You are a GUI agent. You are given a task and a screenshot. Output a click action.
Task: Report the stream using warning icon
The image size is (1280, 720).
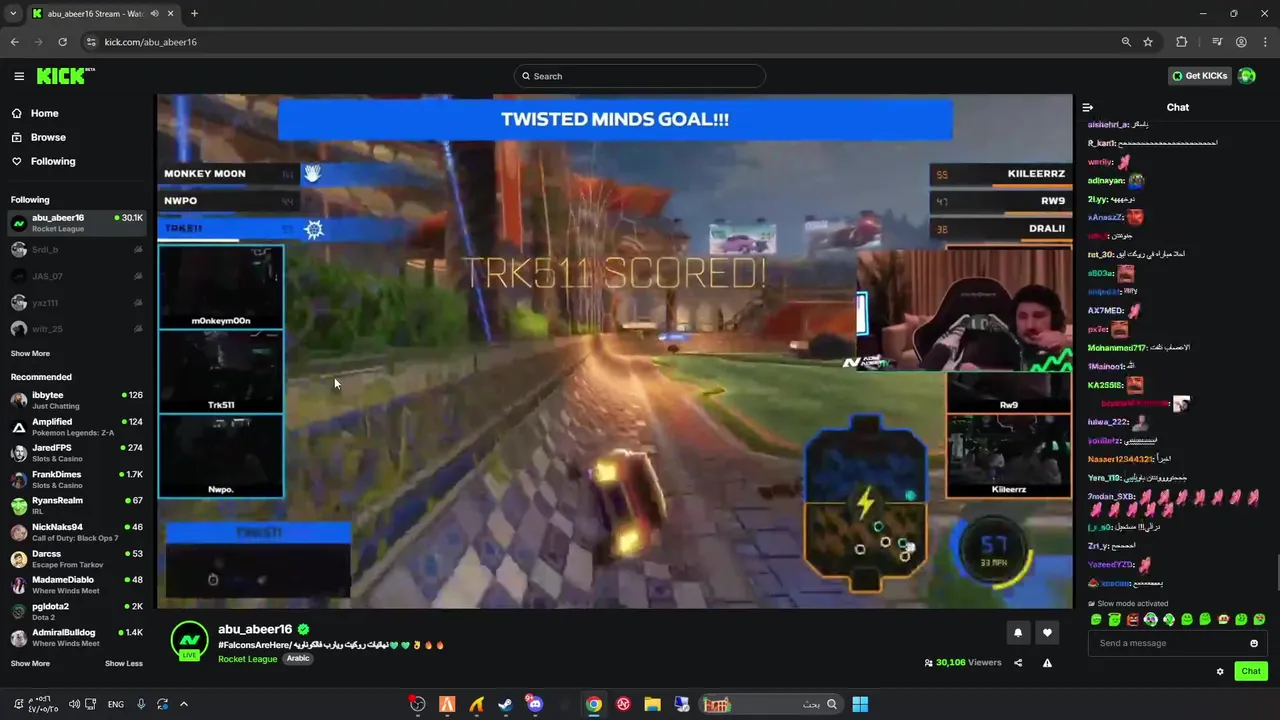coord(1047,662)
